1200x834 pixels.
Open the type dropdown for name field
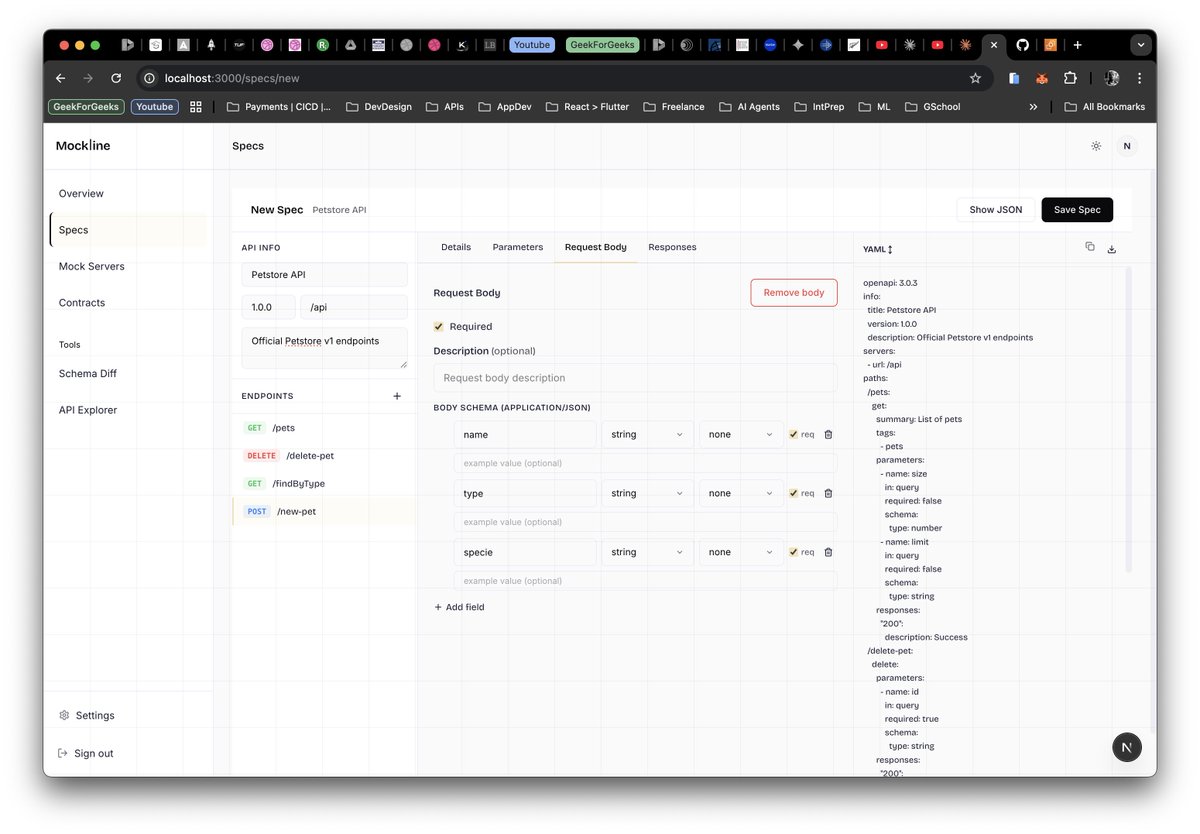coord(647,435)
